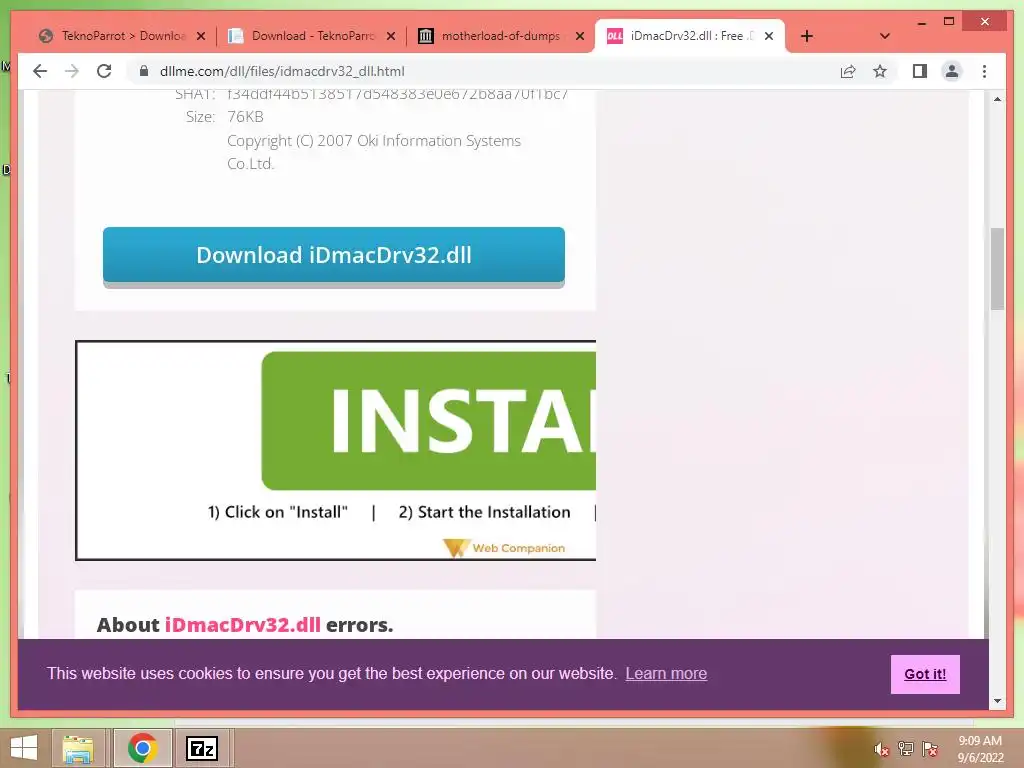Screen dimensions: 1024x768
Task: Open Chrome from the taskbar
Action: [x=142, y=748]
